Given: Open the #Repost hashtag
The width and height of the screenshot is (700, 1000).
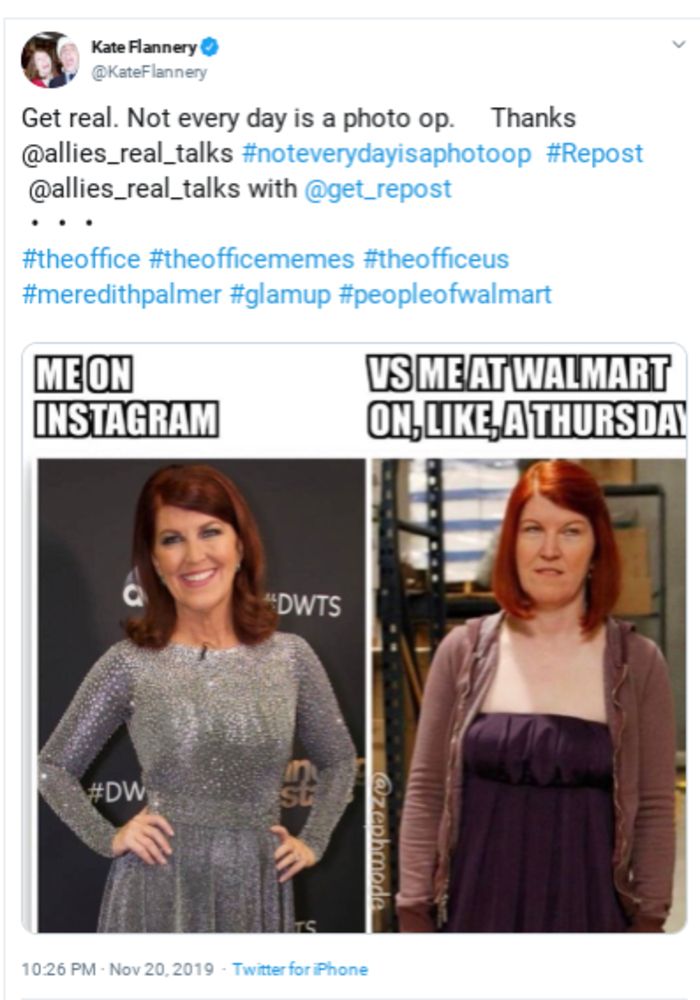Looking at the screenshot, I should click(595, 154).
